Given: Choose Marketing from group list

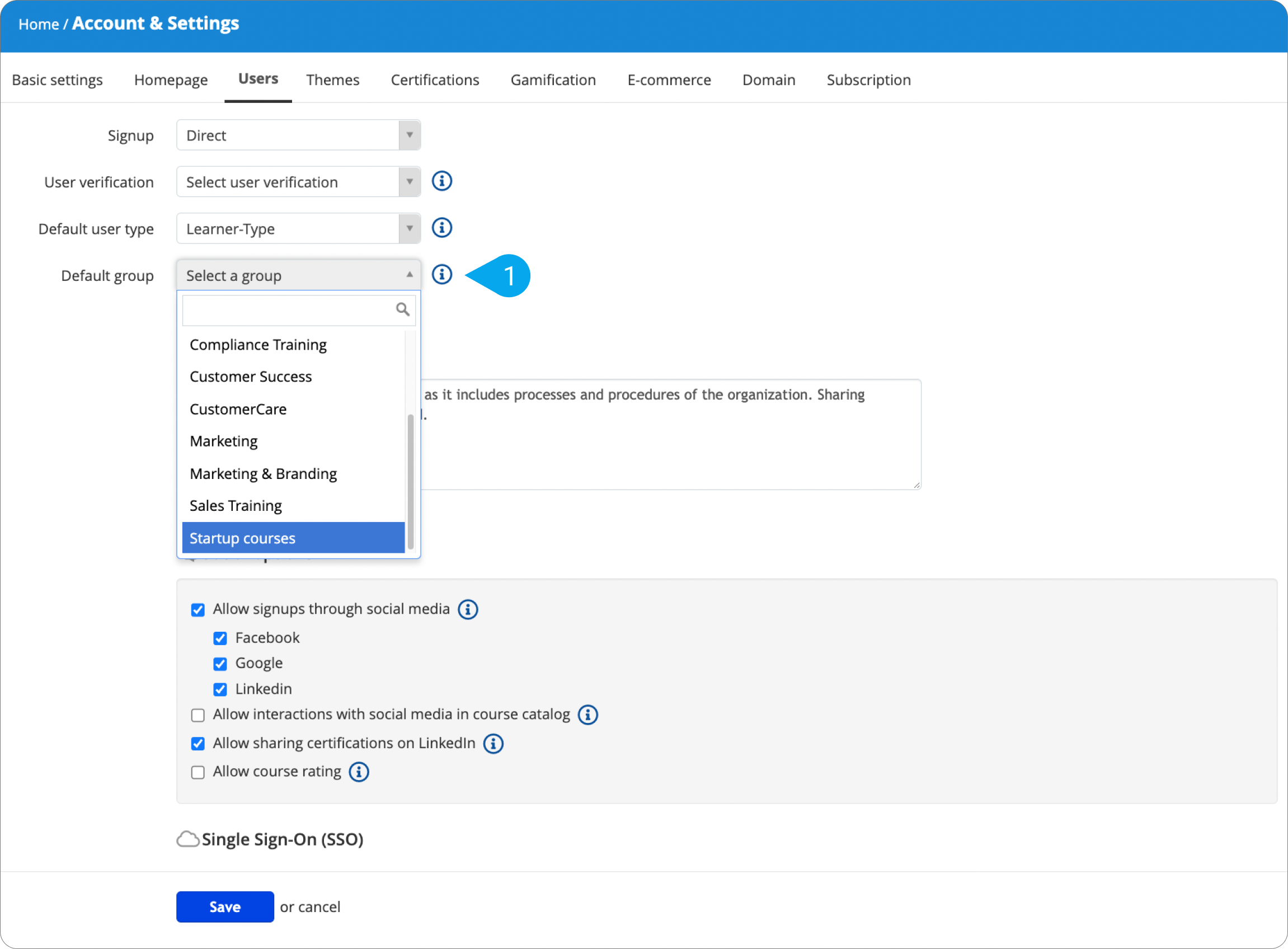Looking at the screenshot, I should (x=294, y=441).
